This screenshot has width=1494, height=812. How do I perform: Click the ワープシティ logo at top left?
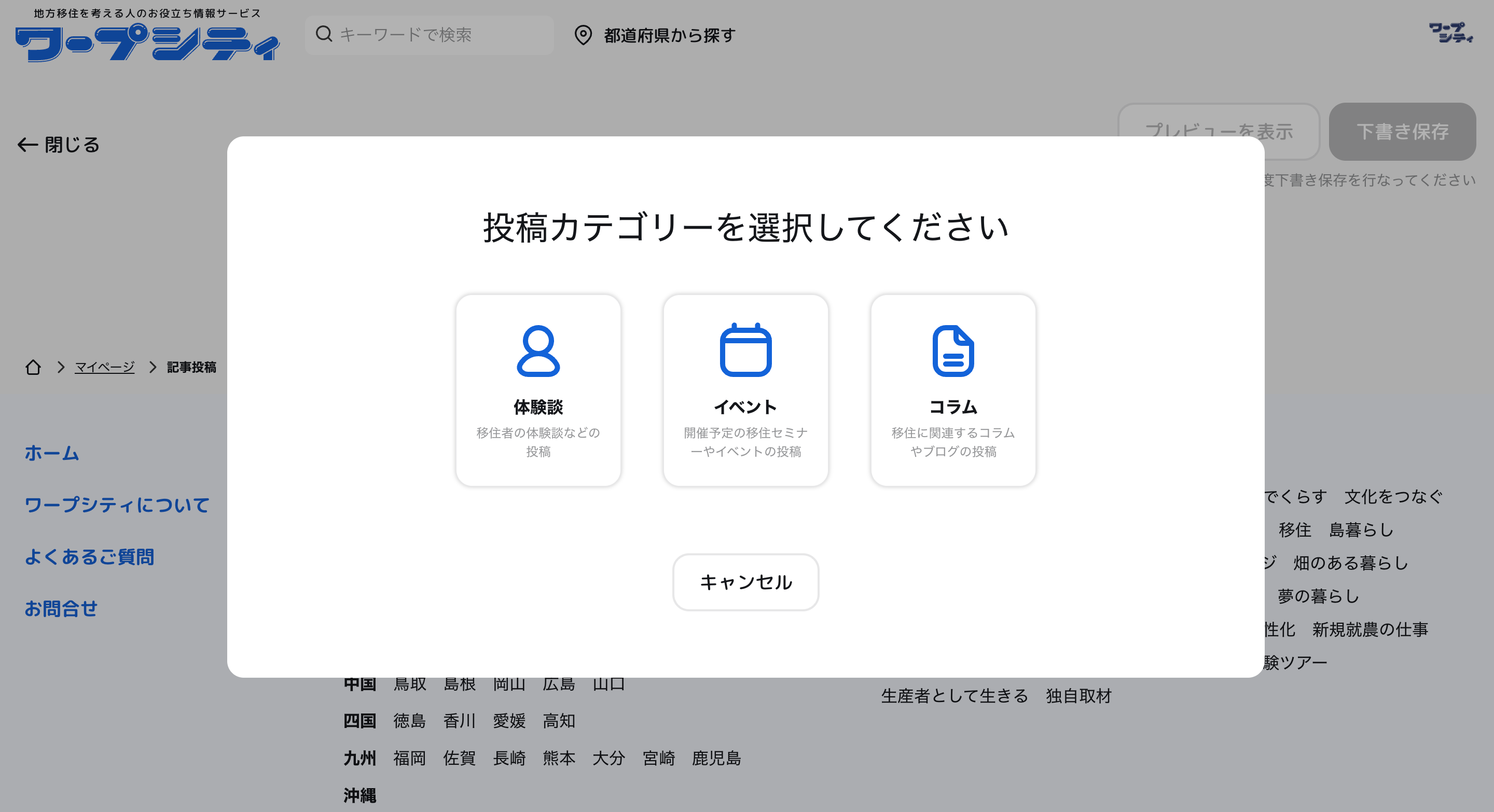pyautogui.click(x=147, y=41)
